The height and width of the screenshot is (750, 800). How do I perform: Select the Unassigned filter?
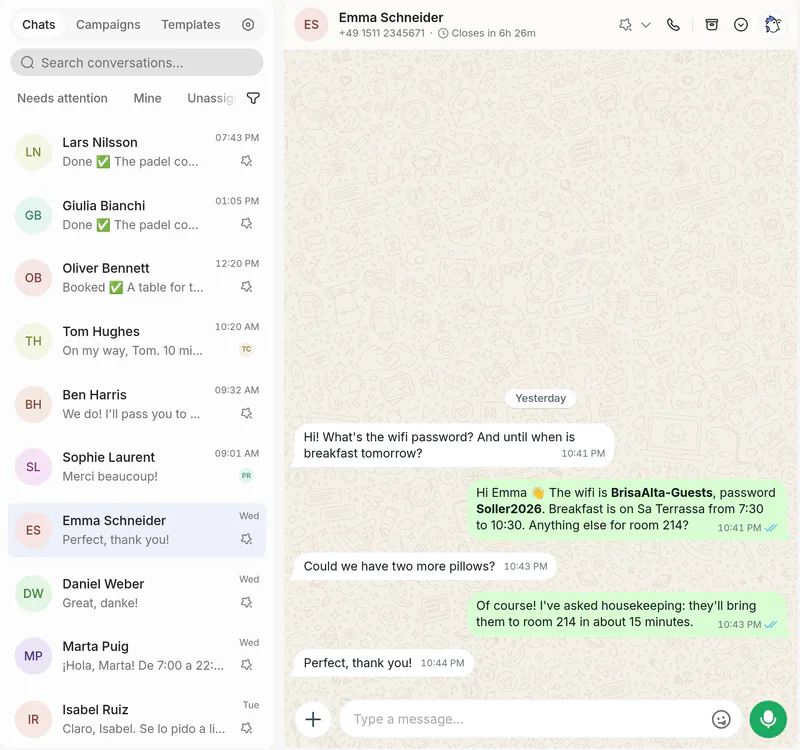(211, 98)
